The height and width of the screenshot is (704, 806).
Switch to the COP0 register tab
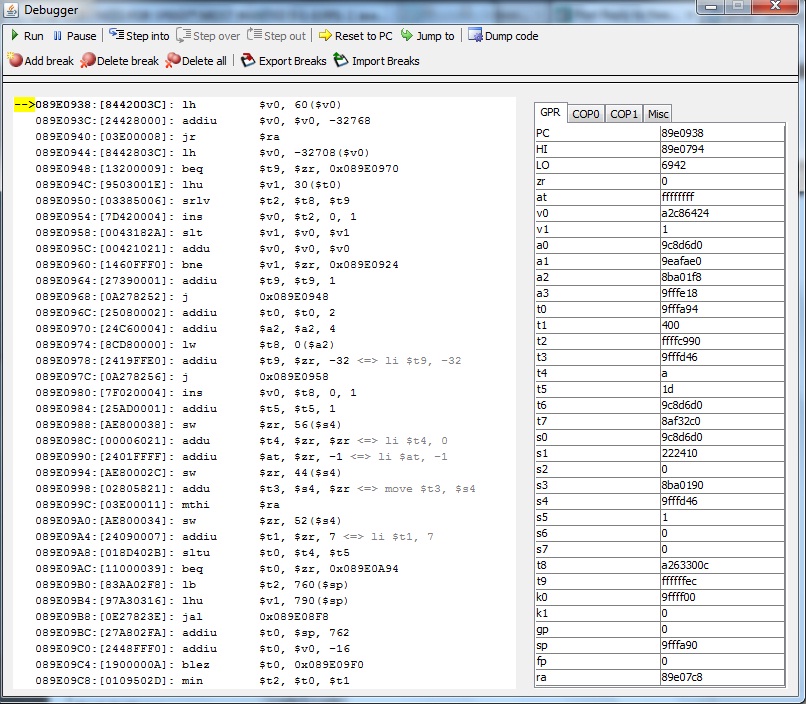[x=586, y=114]
